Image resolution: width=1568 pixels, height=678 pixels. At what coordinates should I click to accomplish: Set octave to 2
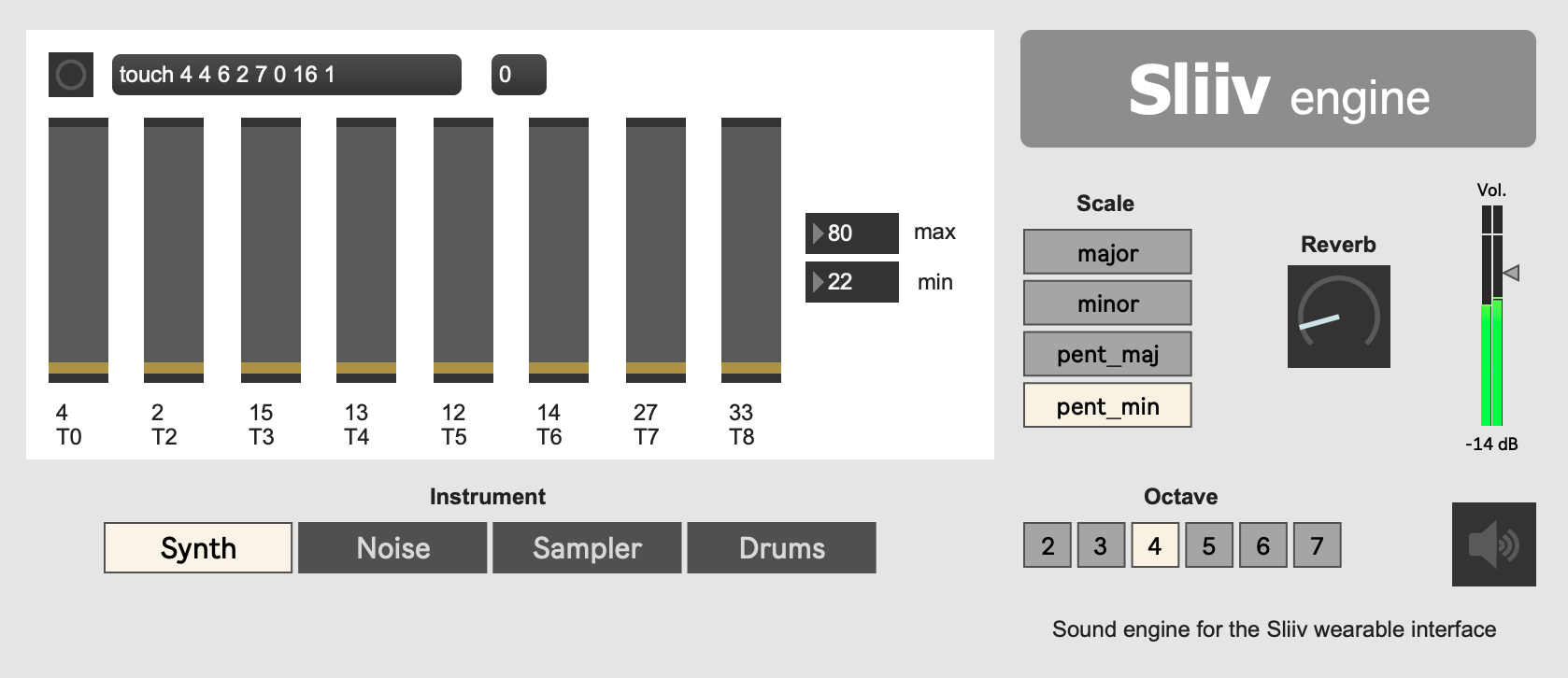point(1048,545)
